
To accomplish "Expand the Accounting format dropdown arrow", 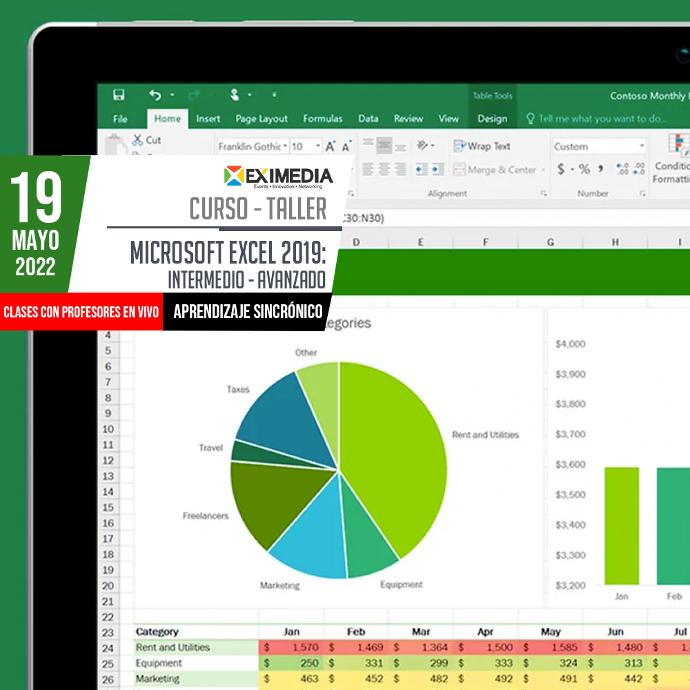I will [573, 169].
